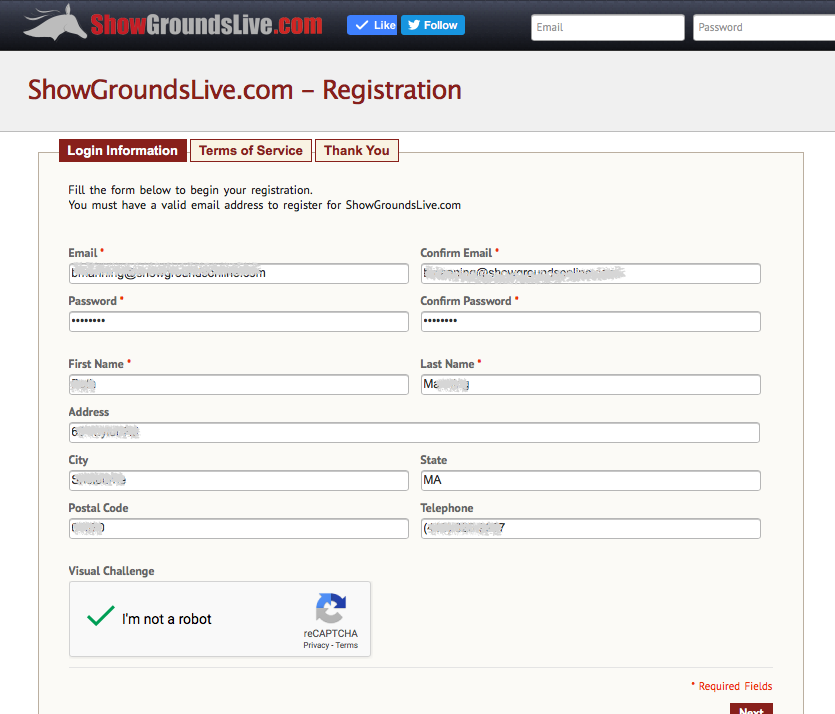Click the reCAPTCHA logo icon
This screenshot has height=714, width=835.
pyautogui.click(x=331, y=608)
